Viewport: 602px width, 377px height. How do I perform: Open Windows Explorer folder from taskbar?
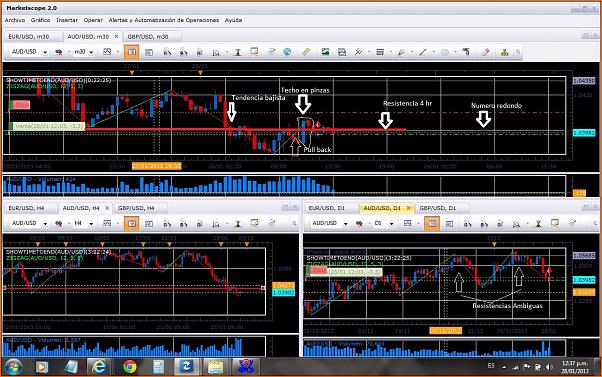215,367
